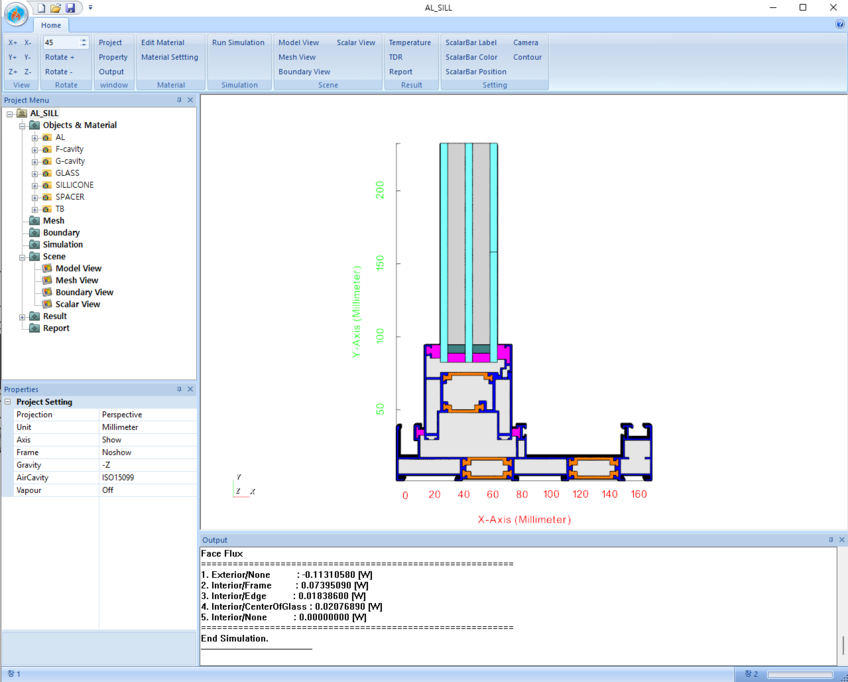Open Edit Material in ribbon
This screenshot has width=848, height=682.
coord(163,42)
